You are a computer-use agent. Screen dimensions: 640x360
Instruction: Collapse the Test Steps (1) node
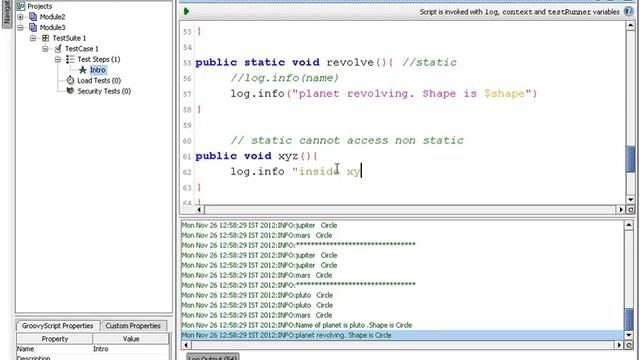click(x=58, y=59)
